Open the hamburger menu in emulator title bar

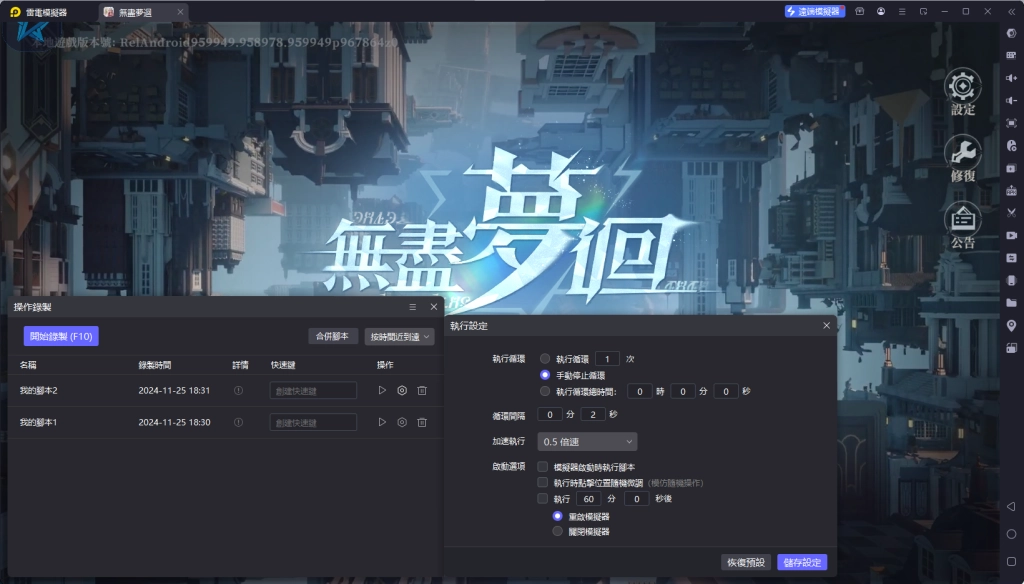pos(902,11)
